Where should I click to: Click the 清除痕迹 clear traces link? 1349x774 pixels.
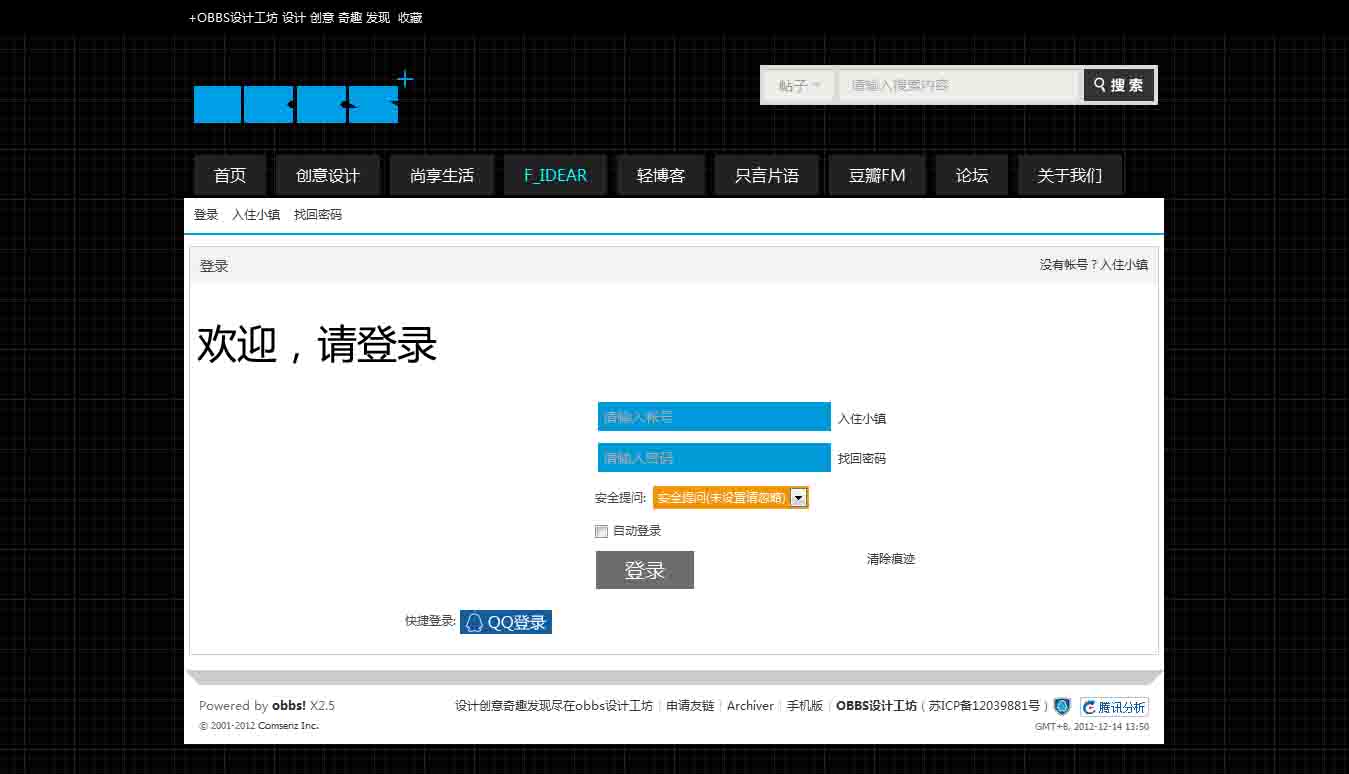click(890, 559)
